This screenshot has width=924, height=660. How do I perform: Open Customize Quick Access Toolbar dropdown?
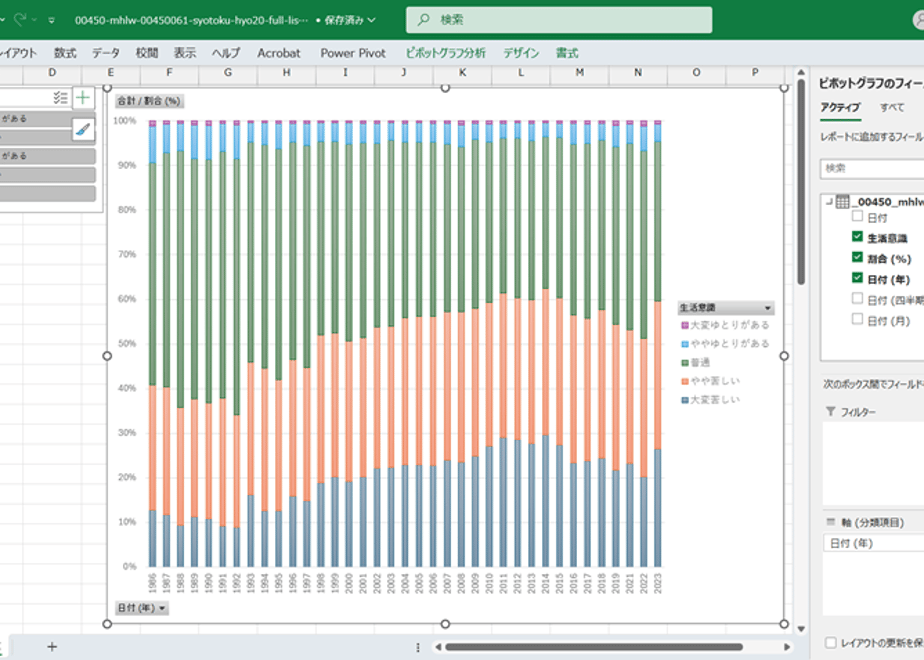[x=52, y=20]
